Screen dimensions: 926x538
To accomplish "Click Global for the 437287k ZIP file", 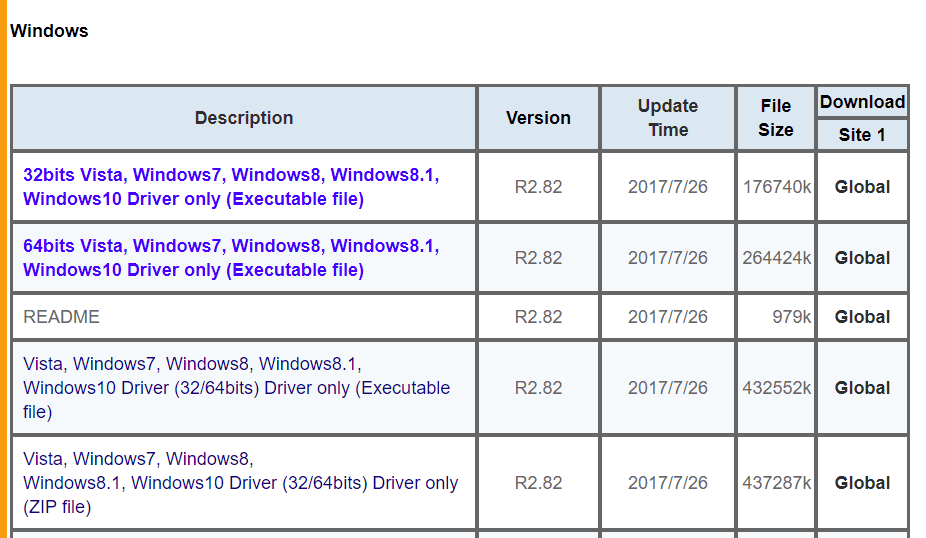I will [x=862, y=483].
